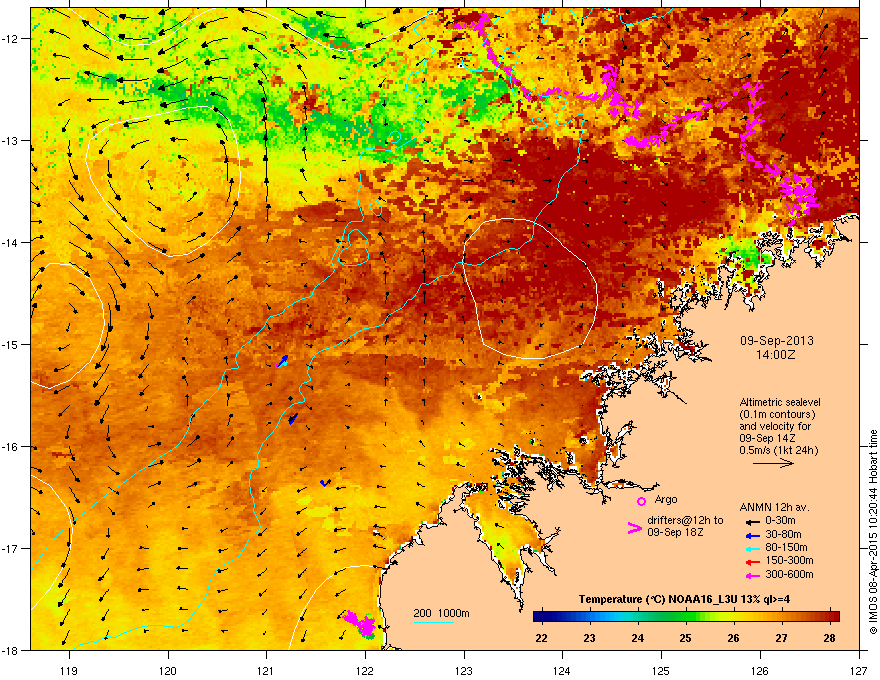Click the '09-Sep 18Z' text under drifters

click(x=675, y=532)
